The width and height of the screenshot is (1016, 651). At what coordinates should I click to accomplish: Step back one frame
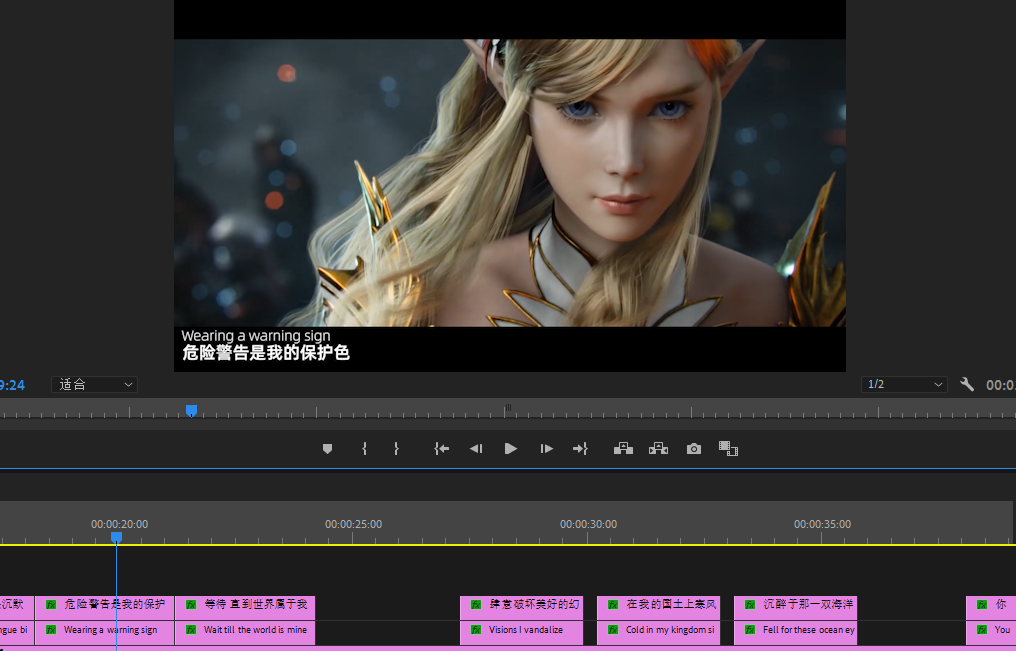476,449
